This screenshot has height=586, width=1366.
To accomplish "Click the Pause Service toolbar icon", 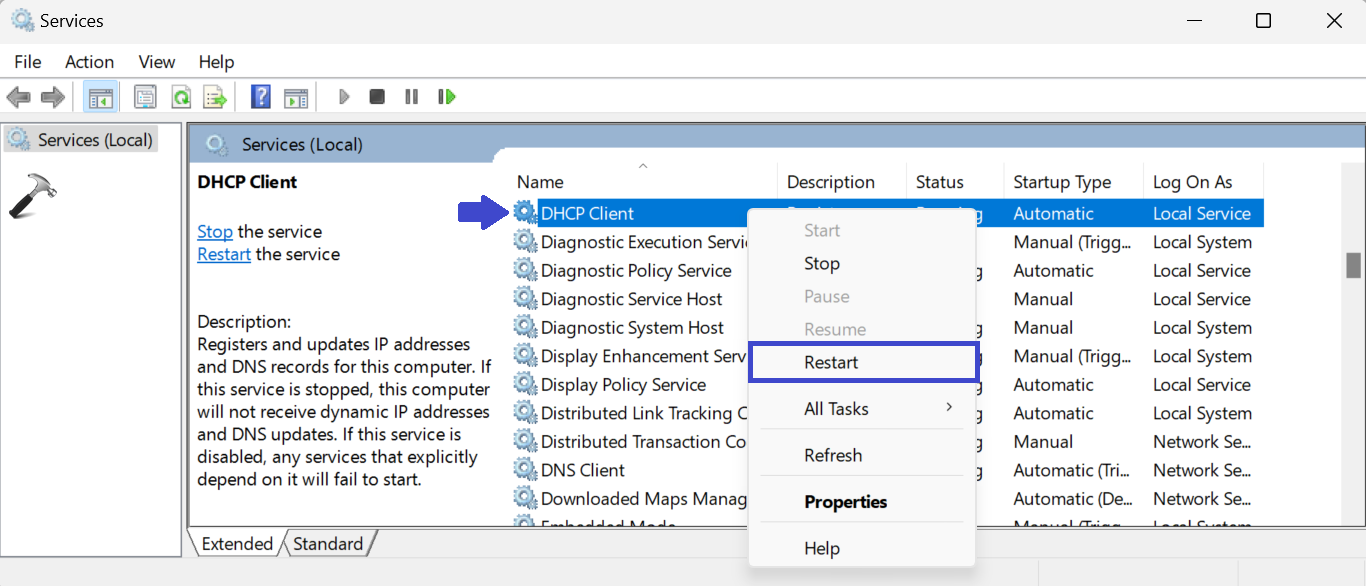I will [x=411, y=97].
